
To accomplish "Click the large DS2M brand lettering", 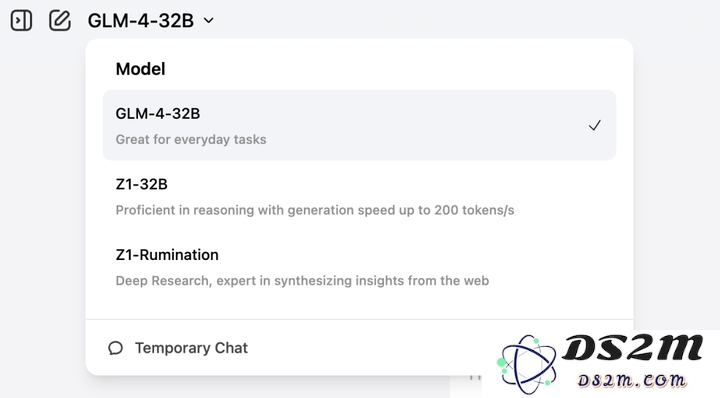I will point(632,349).
